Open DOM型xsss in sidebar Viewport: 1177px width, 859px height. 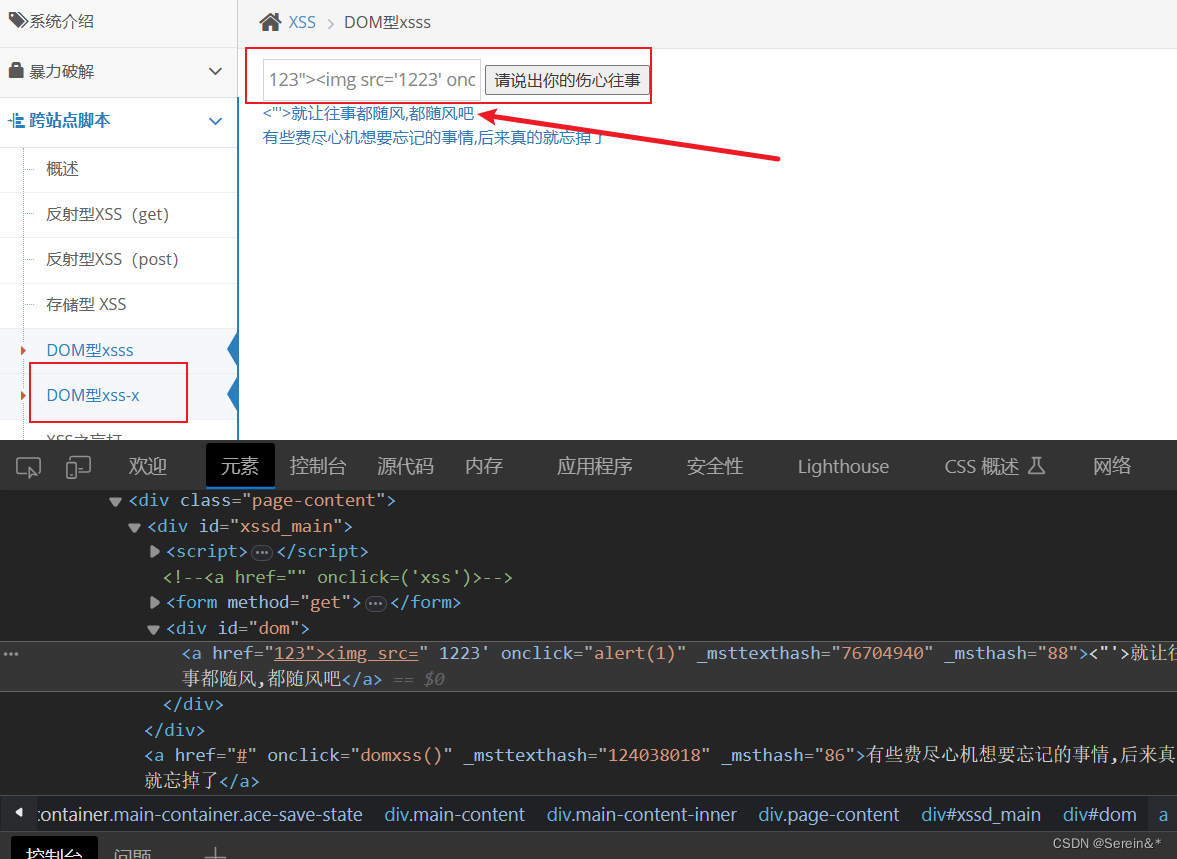[90, 351]
